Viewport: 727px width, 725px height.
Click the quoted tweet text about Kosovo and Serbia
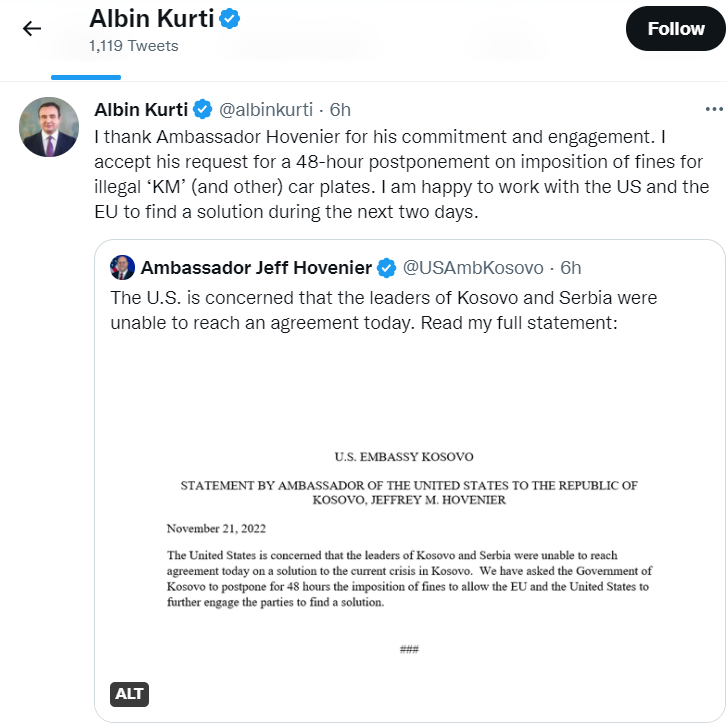pos(384,309)
